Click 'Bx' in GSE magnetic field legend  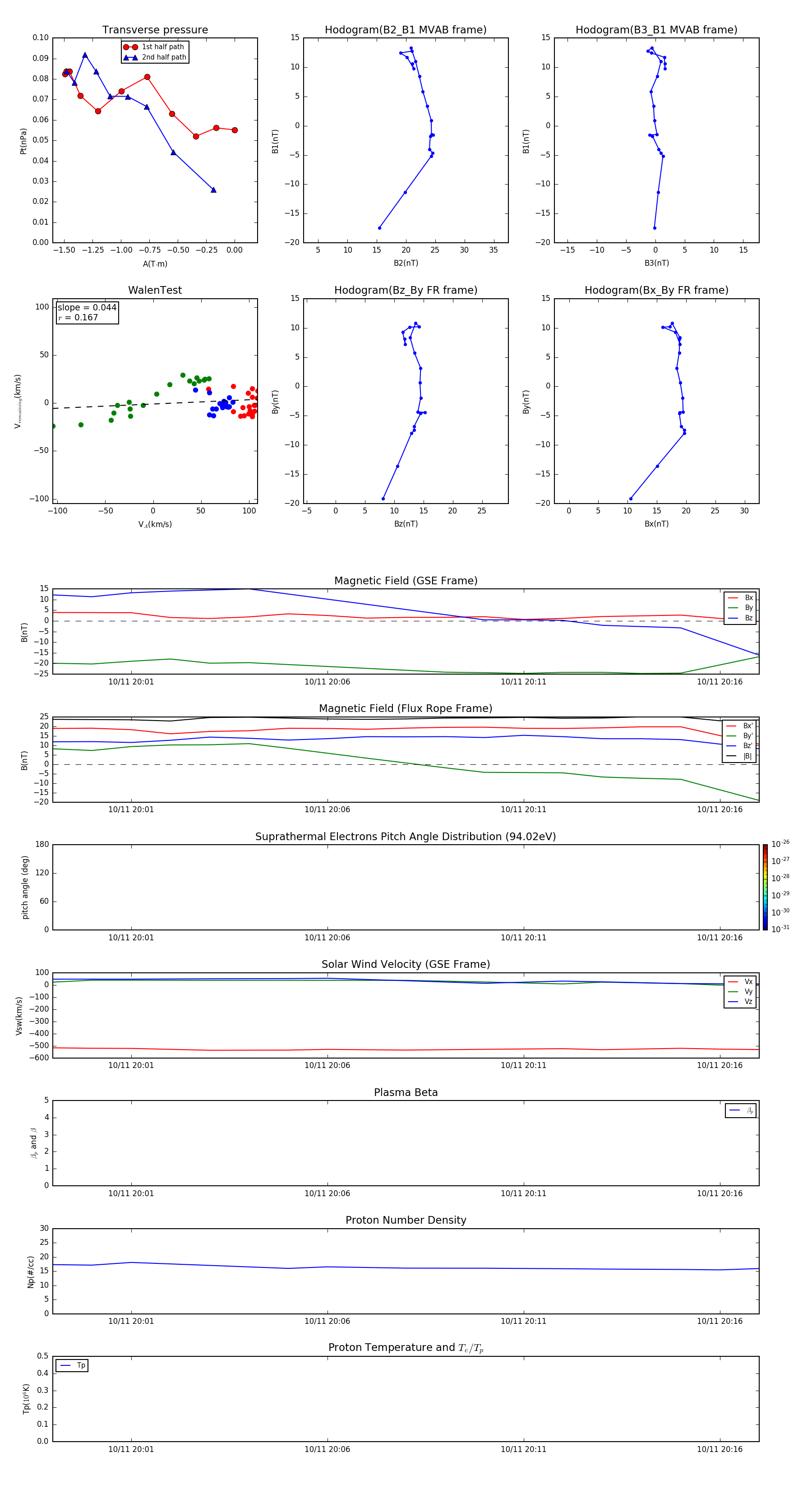[x=748, y=598]
